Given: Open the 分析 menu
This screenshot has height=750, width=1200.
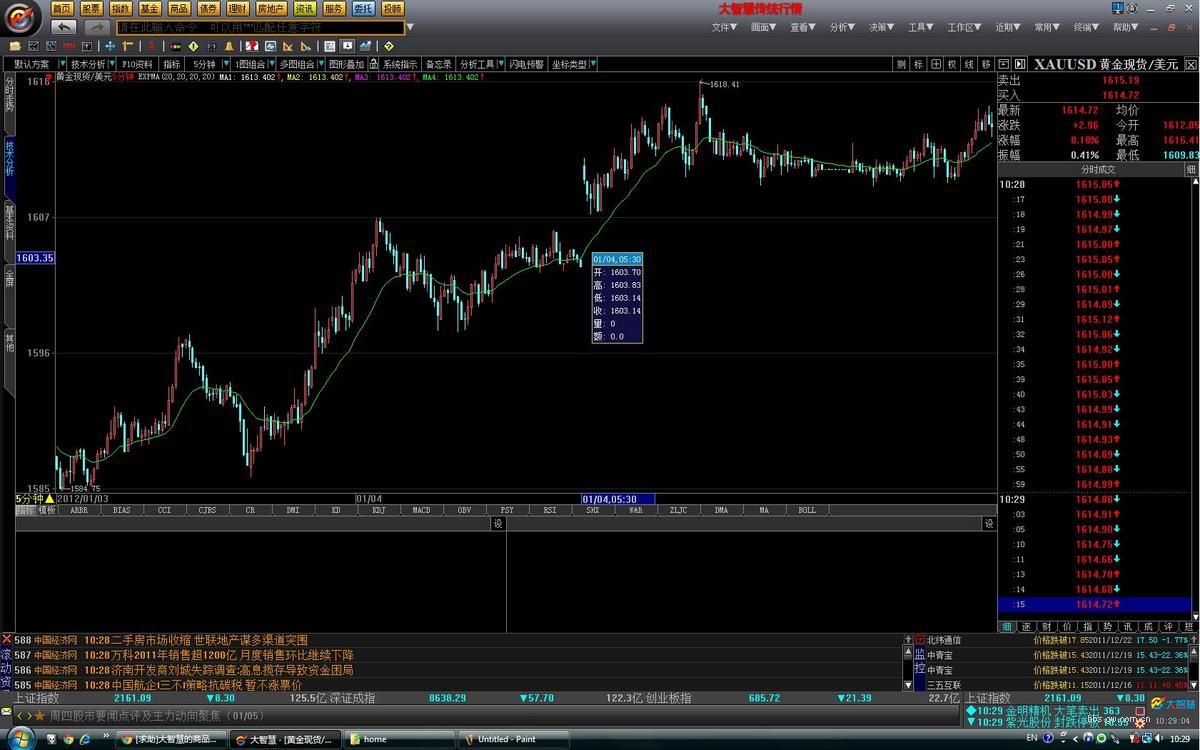Looking at the screenshot, I should tap(841, 27).
